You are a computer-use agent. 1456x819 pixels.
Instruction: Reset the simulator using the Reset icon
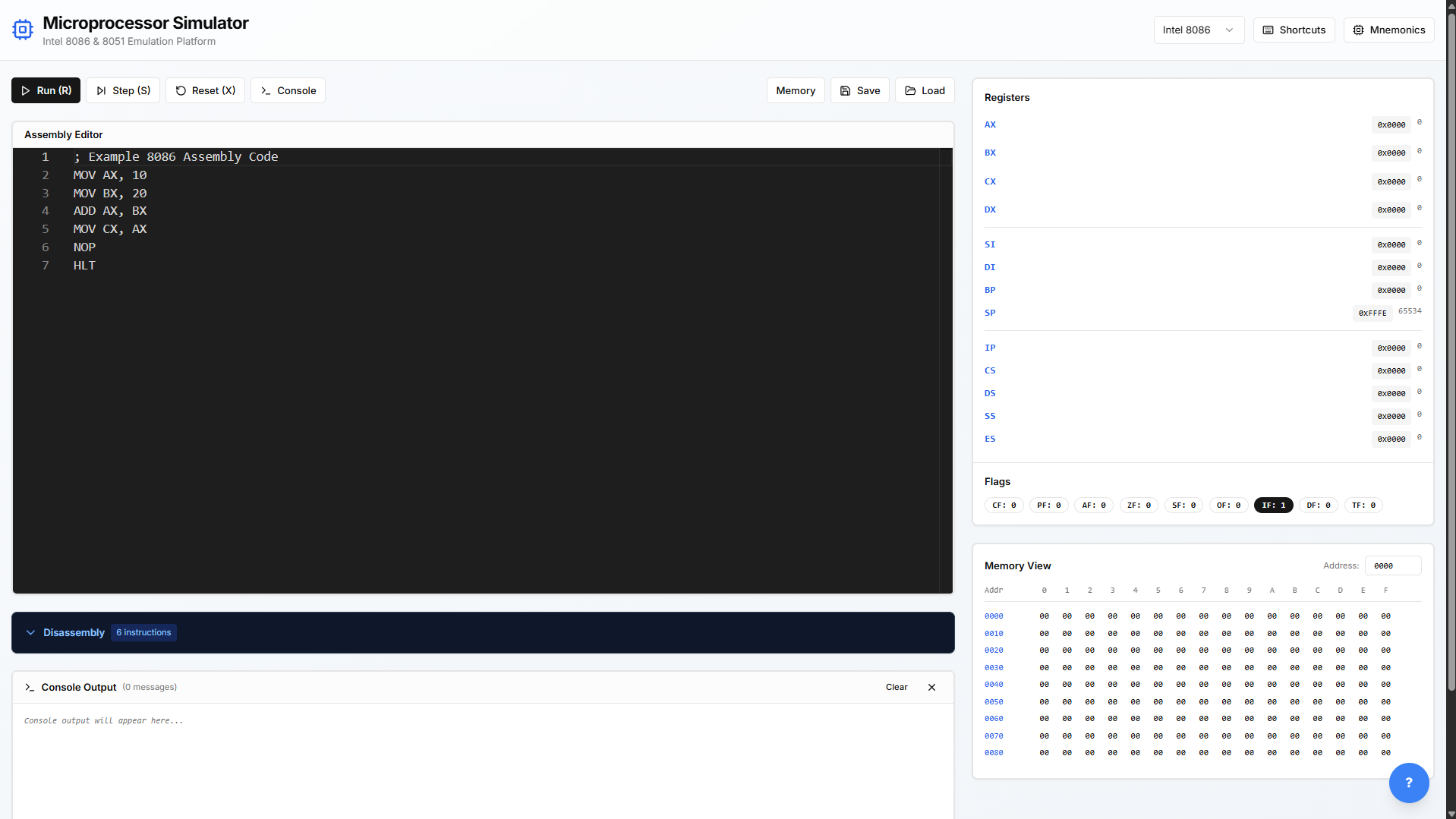click(181, 90)
